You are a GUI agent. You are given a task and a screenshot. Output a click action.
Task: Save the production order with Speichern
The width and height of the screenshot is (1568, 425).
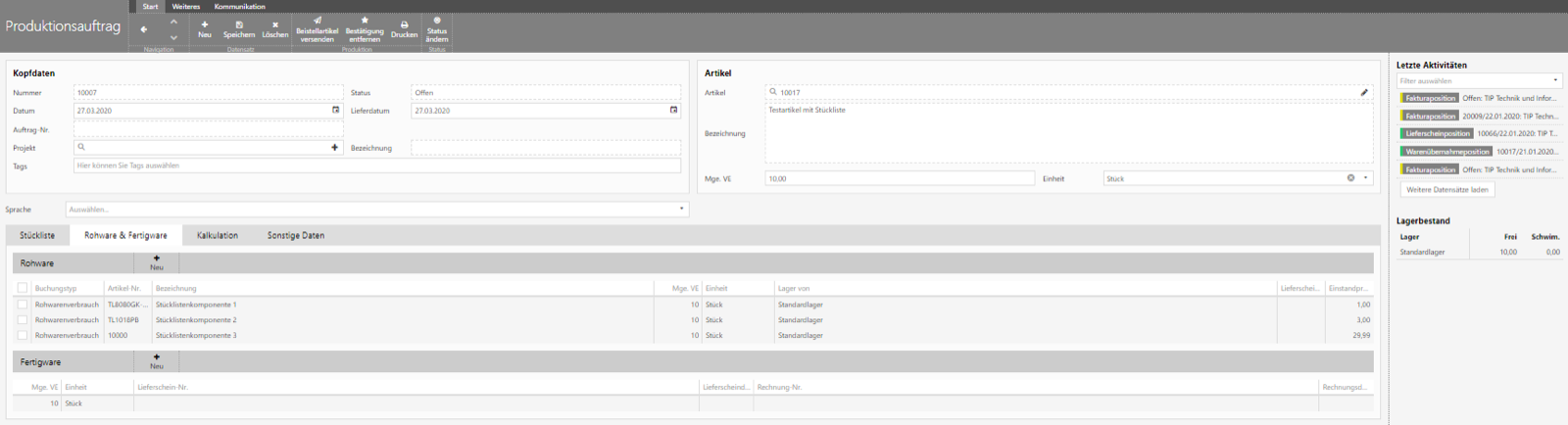(x=239, y=29)
